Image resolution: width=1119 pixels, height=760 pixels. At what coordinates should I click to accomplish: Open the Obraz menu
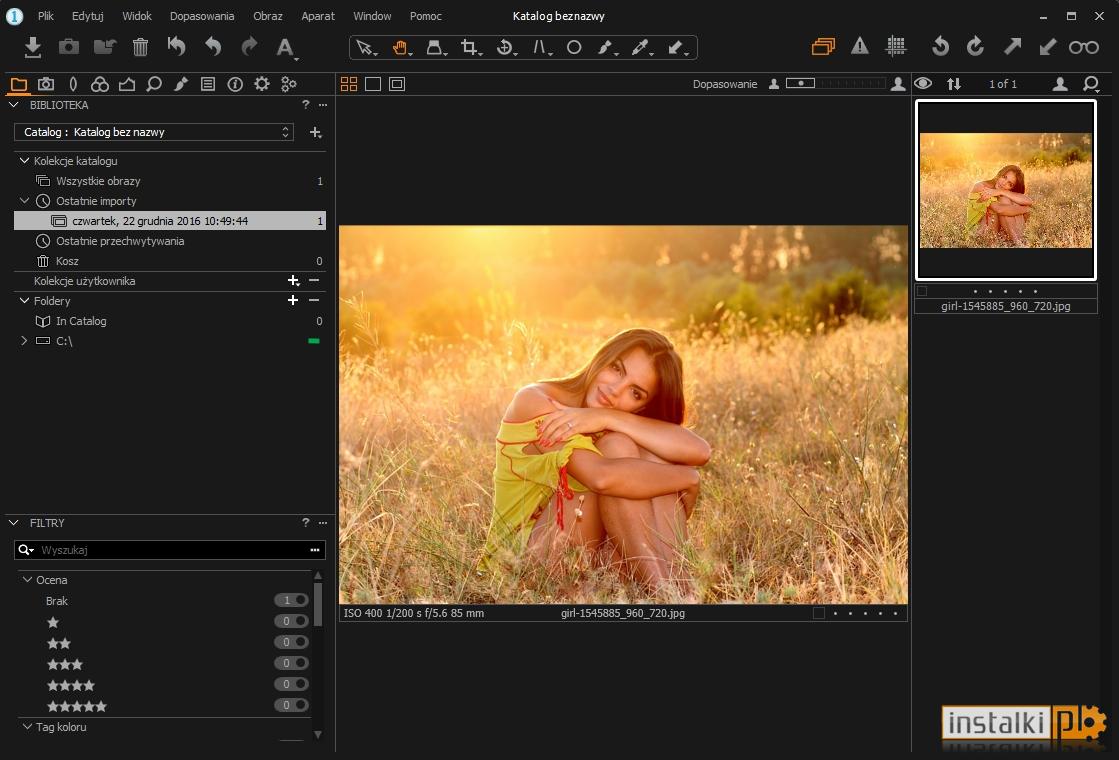tap(268, 16)
